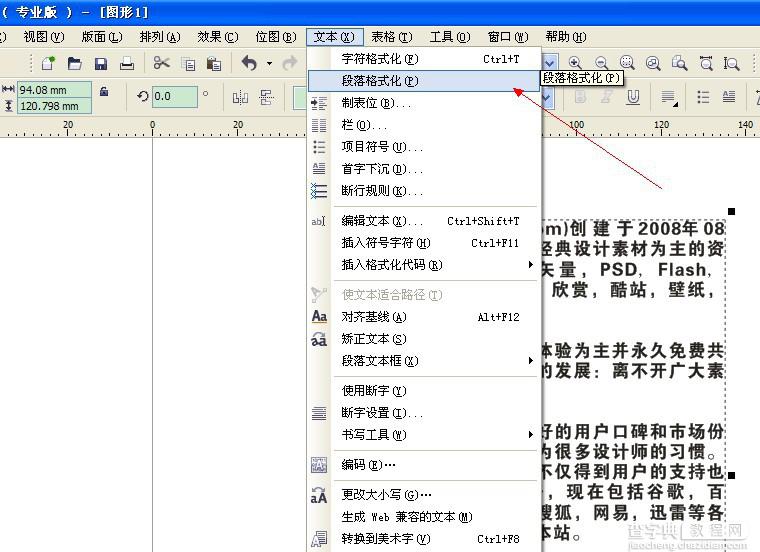Click the New document icon
Image resolution: width=760 pixels, height=552 pixels.
point(48,63)
